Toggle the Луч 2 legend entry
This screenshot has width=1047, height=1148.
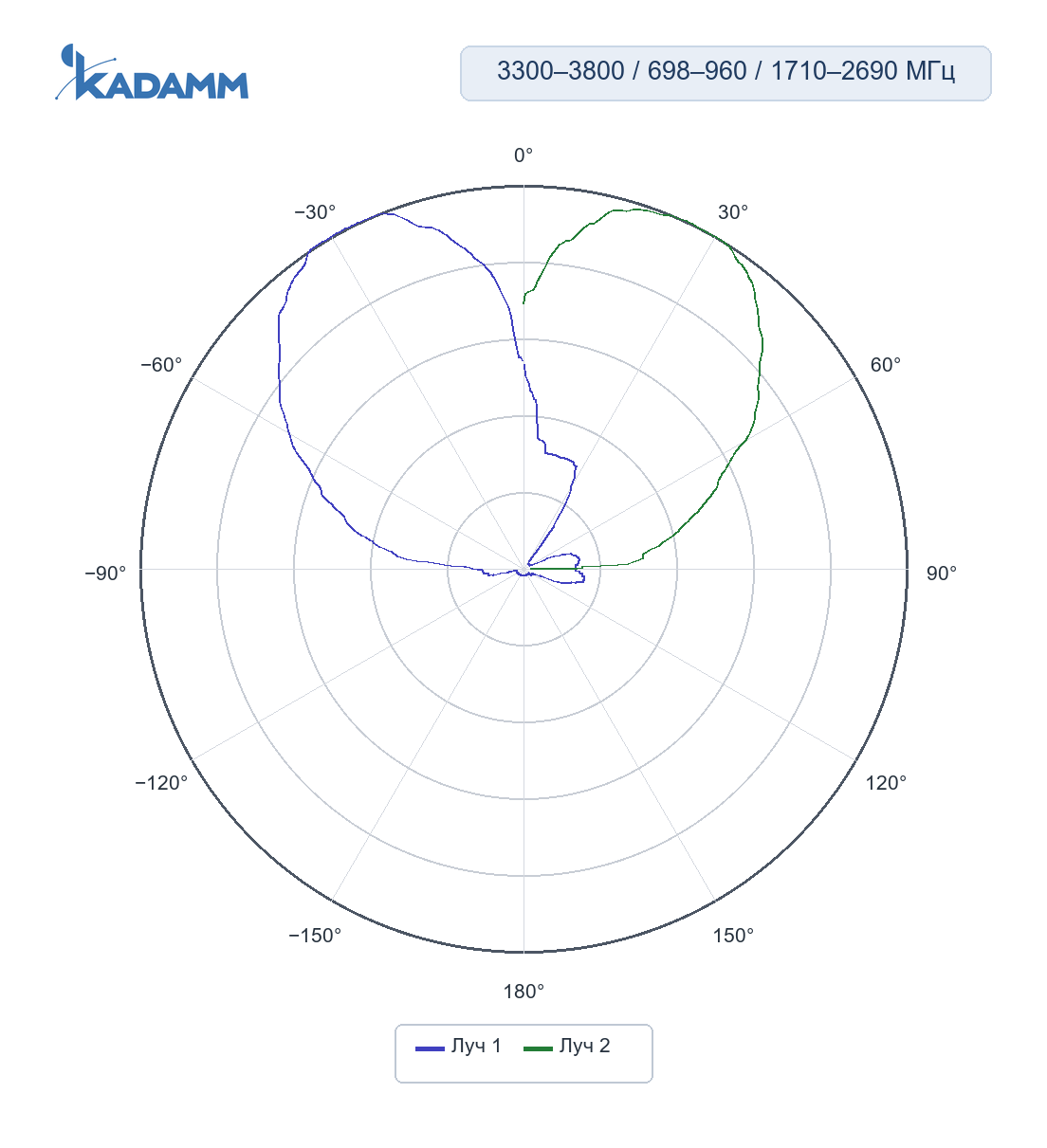(x=567, y=1047)
